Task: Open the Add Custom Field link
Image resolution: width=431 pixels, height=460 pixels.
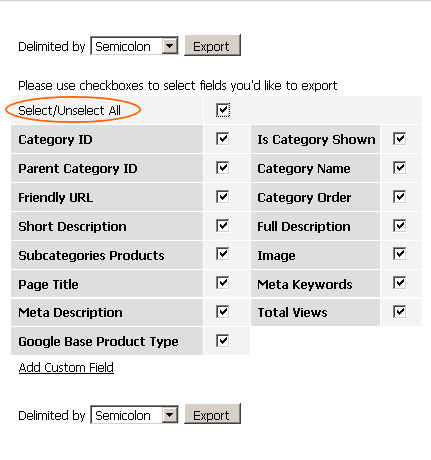Action: (66, 368)
